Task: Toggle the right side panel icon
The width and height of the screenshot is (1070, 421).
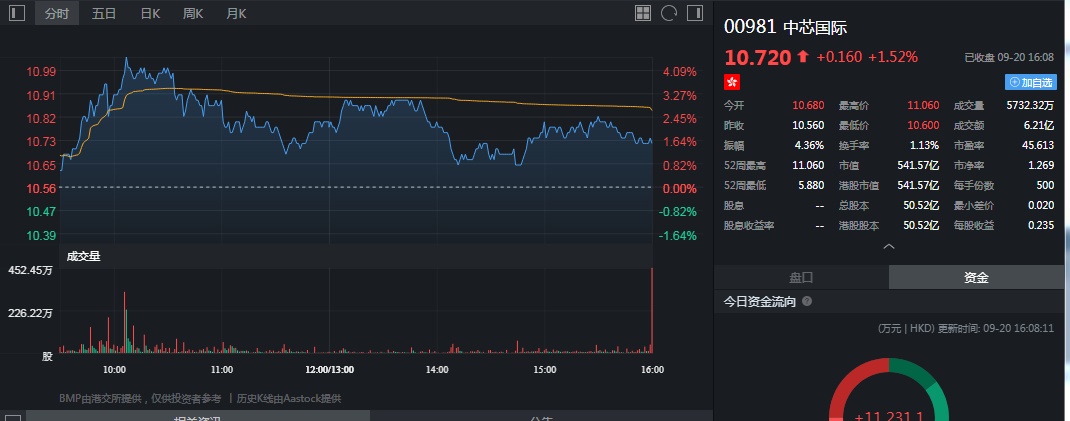Action: tap(695, 13)
